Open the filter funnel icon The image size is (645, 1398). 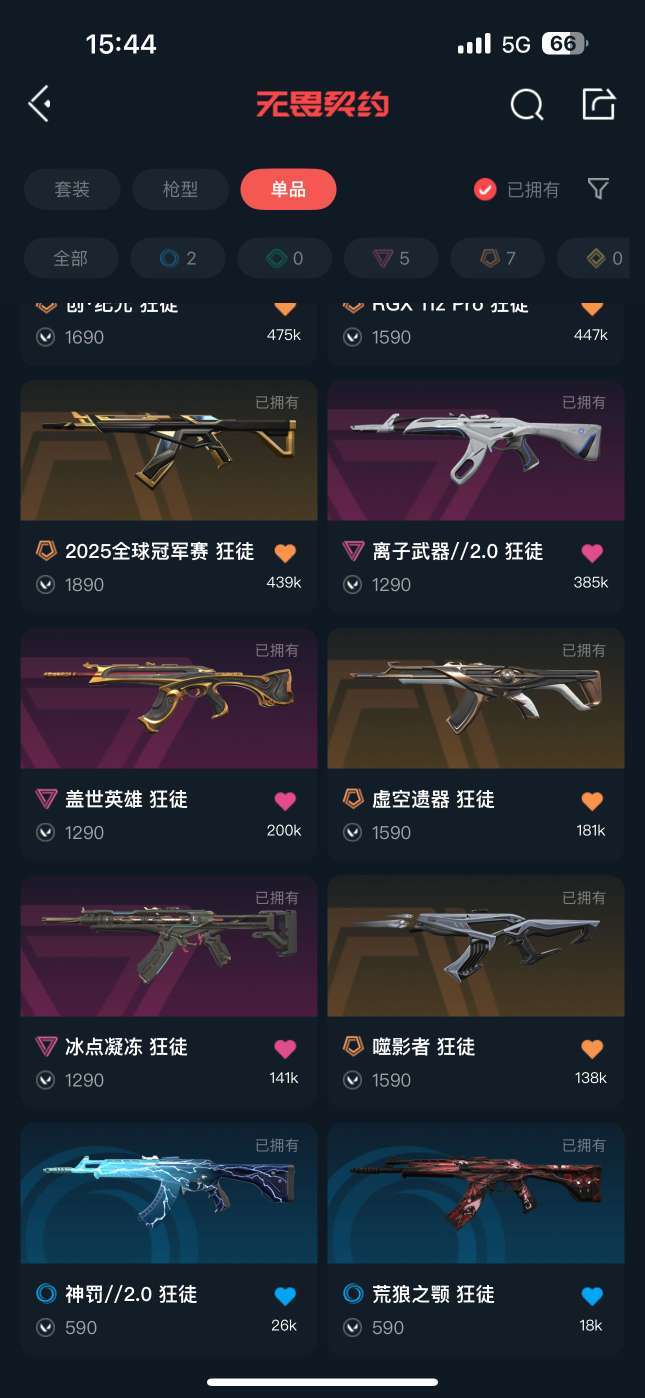click(598, 189)
